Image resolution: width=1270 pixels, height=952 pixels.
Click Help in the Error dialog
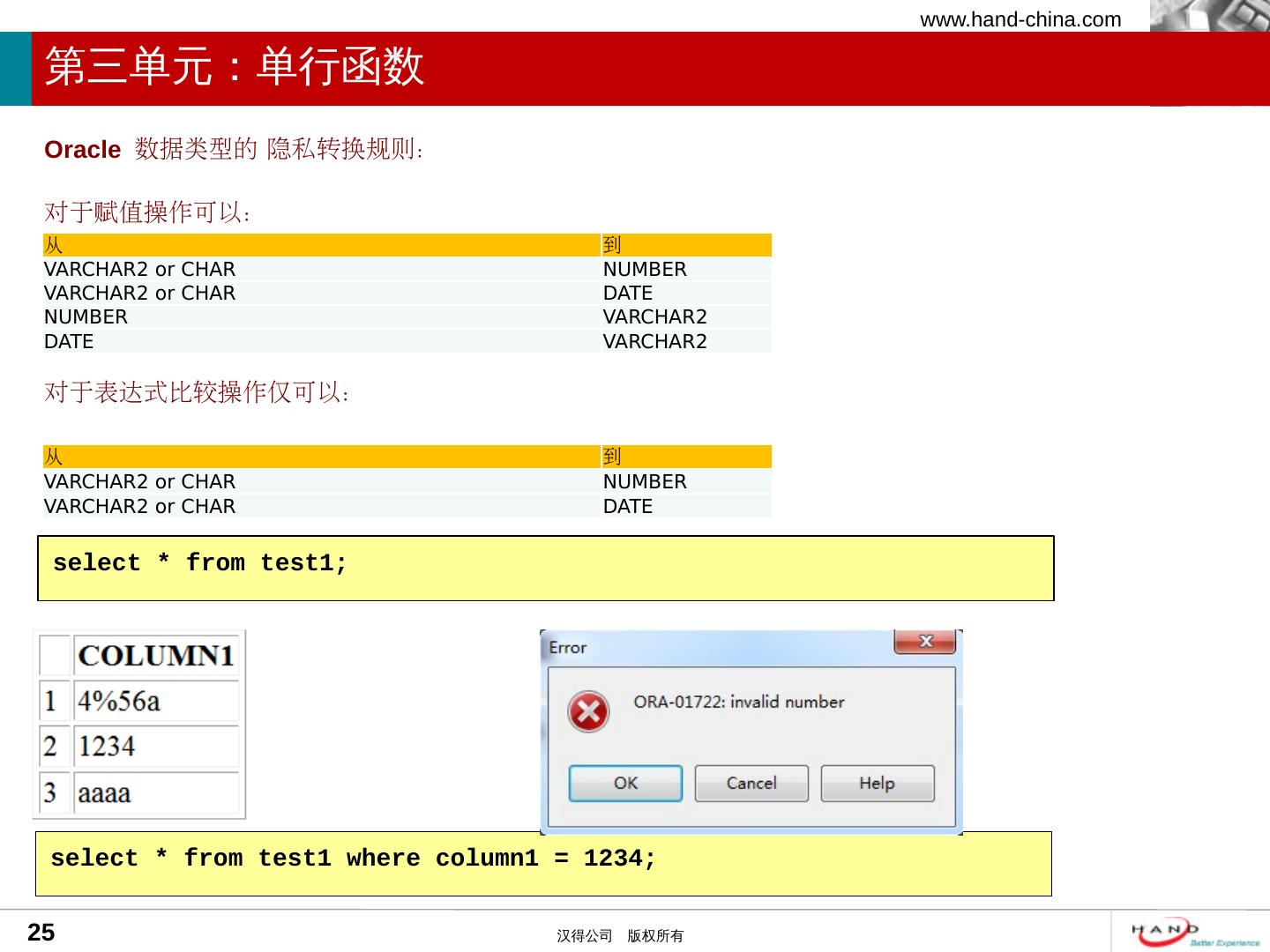click(877, 784)
